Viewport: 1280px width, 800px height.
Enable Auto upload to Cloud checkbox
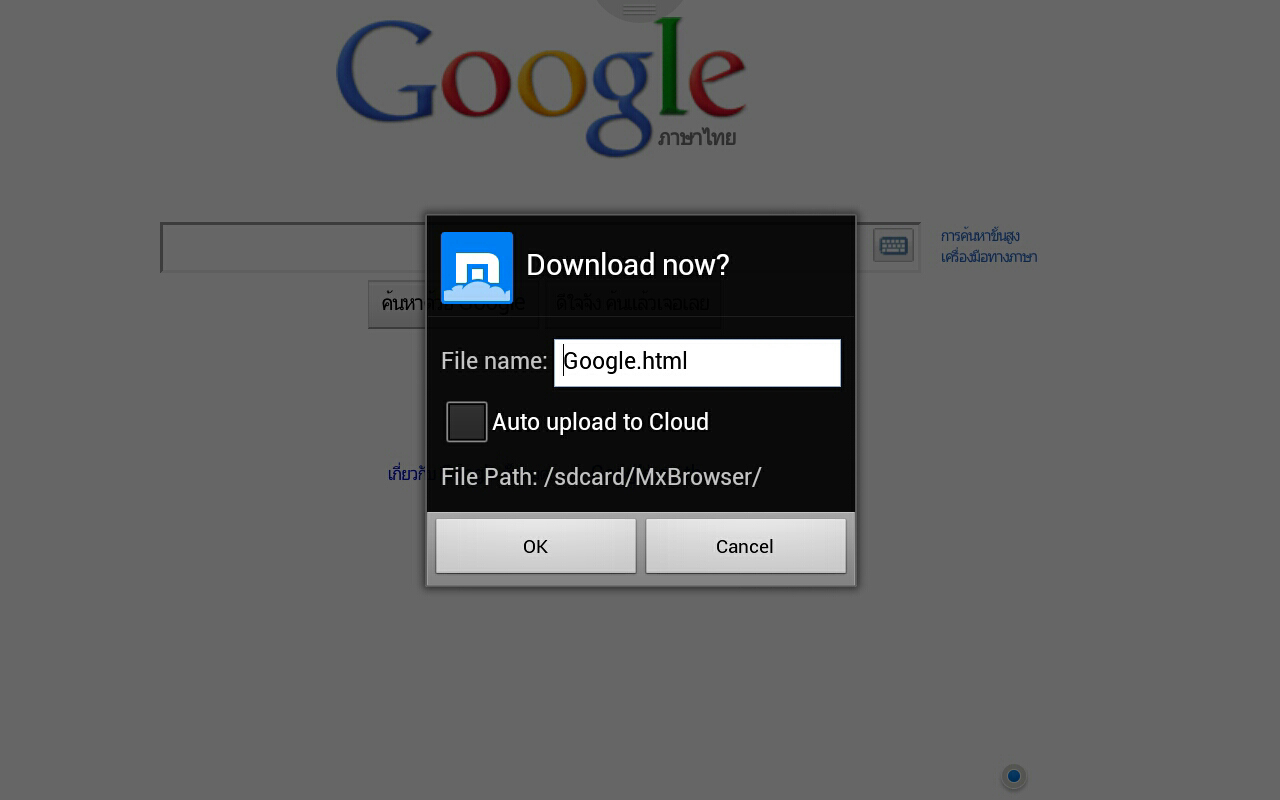point(467,422)
